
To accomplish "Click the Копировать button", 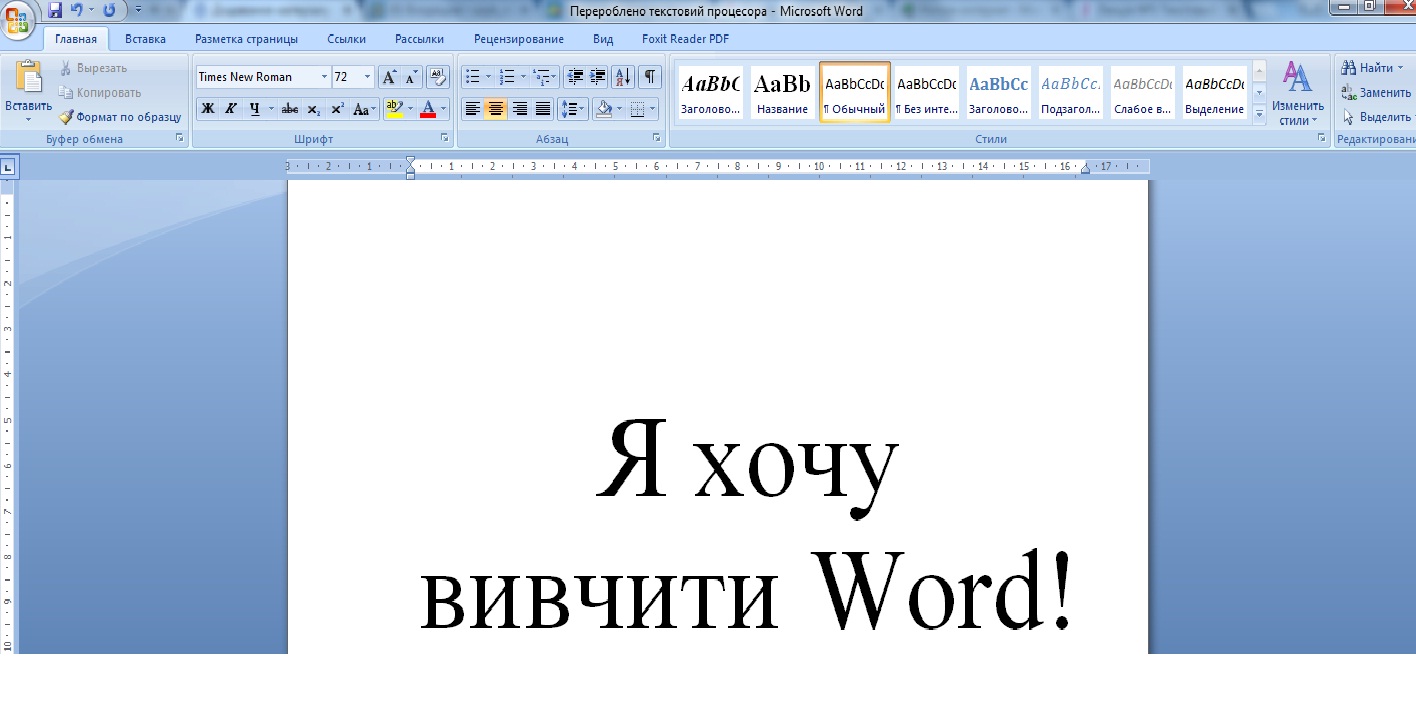I will [99, 92].
